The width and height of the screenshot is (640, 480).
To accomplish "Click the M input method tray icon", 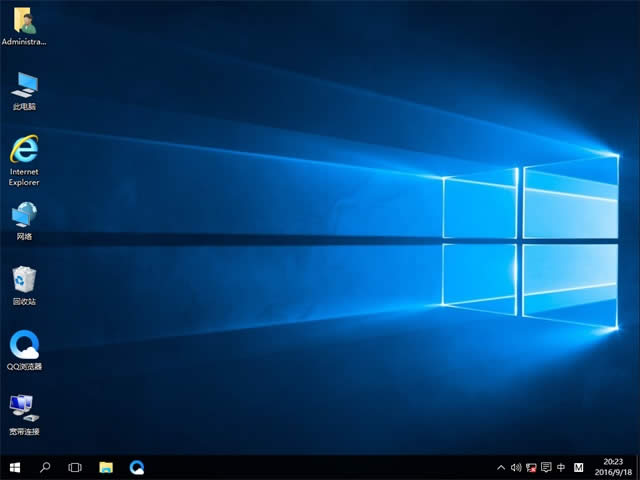I will (x=579, y=467).
